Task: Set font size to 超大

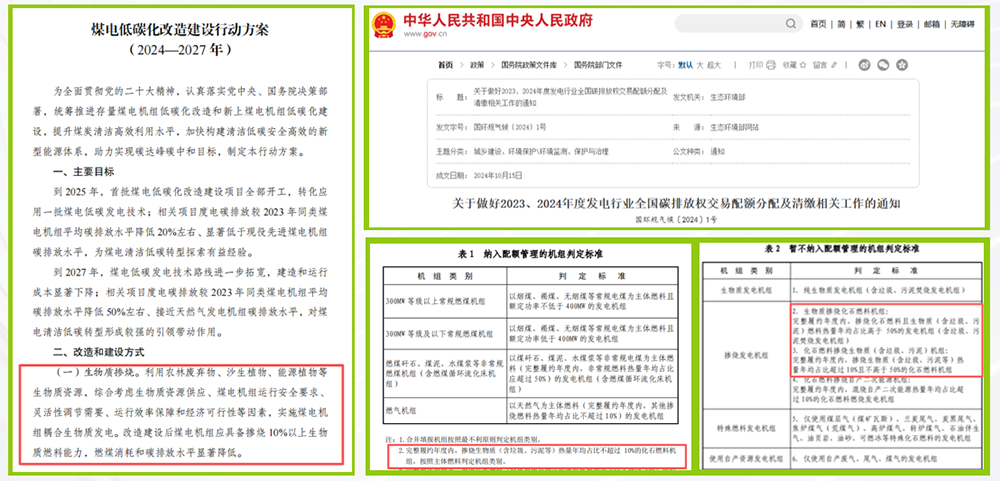Action: tap(714, 65)
